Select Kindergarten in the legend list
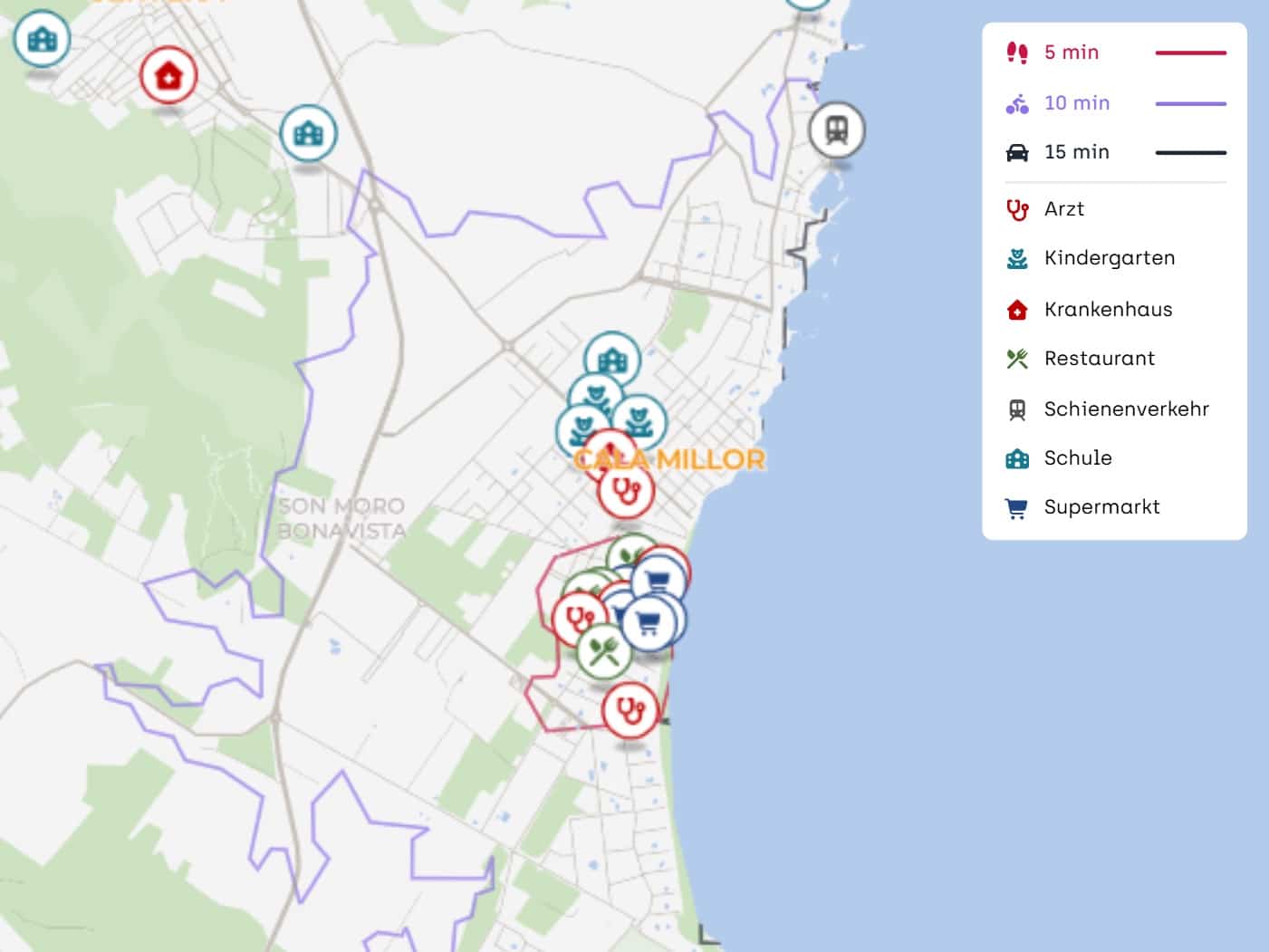The image size is (1269, 952). [x=1109, y=258]
